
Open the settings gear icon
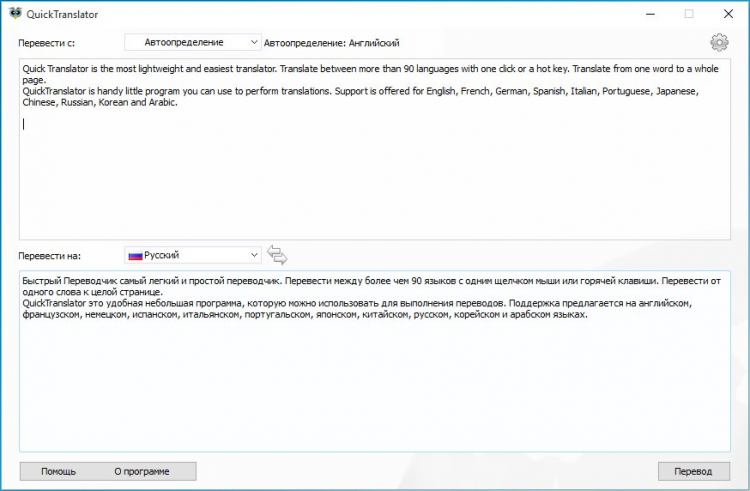click(719, 43)
